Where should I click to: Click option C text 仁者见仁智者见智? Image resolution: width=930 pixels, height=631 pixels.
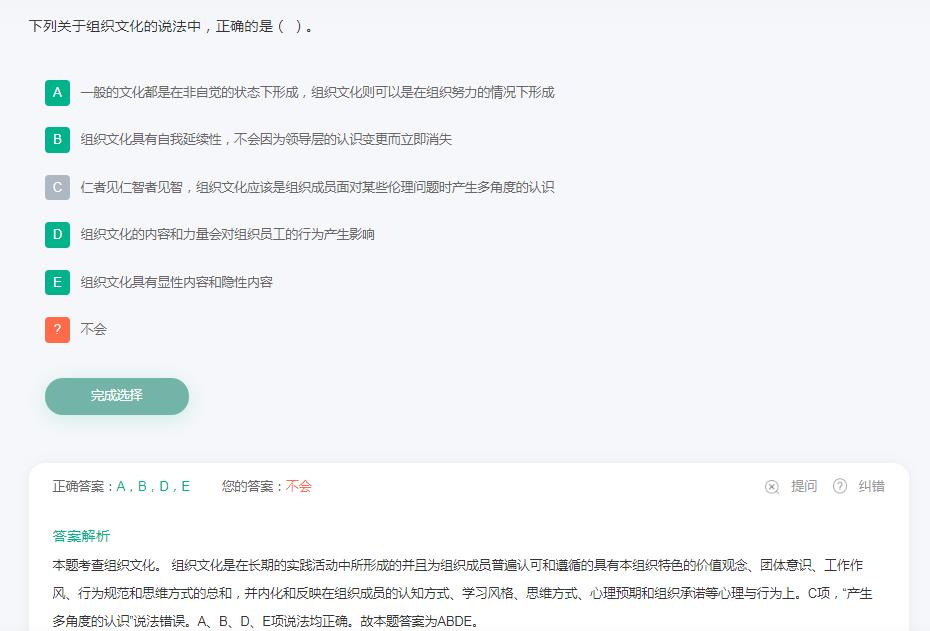317,187
